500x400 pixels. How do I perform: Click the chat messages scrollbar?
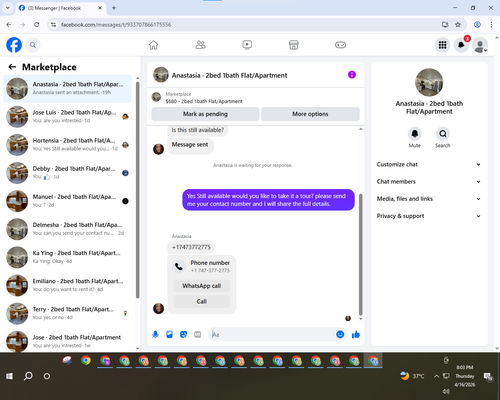(x=360, y=254)
